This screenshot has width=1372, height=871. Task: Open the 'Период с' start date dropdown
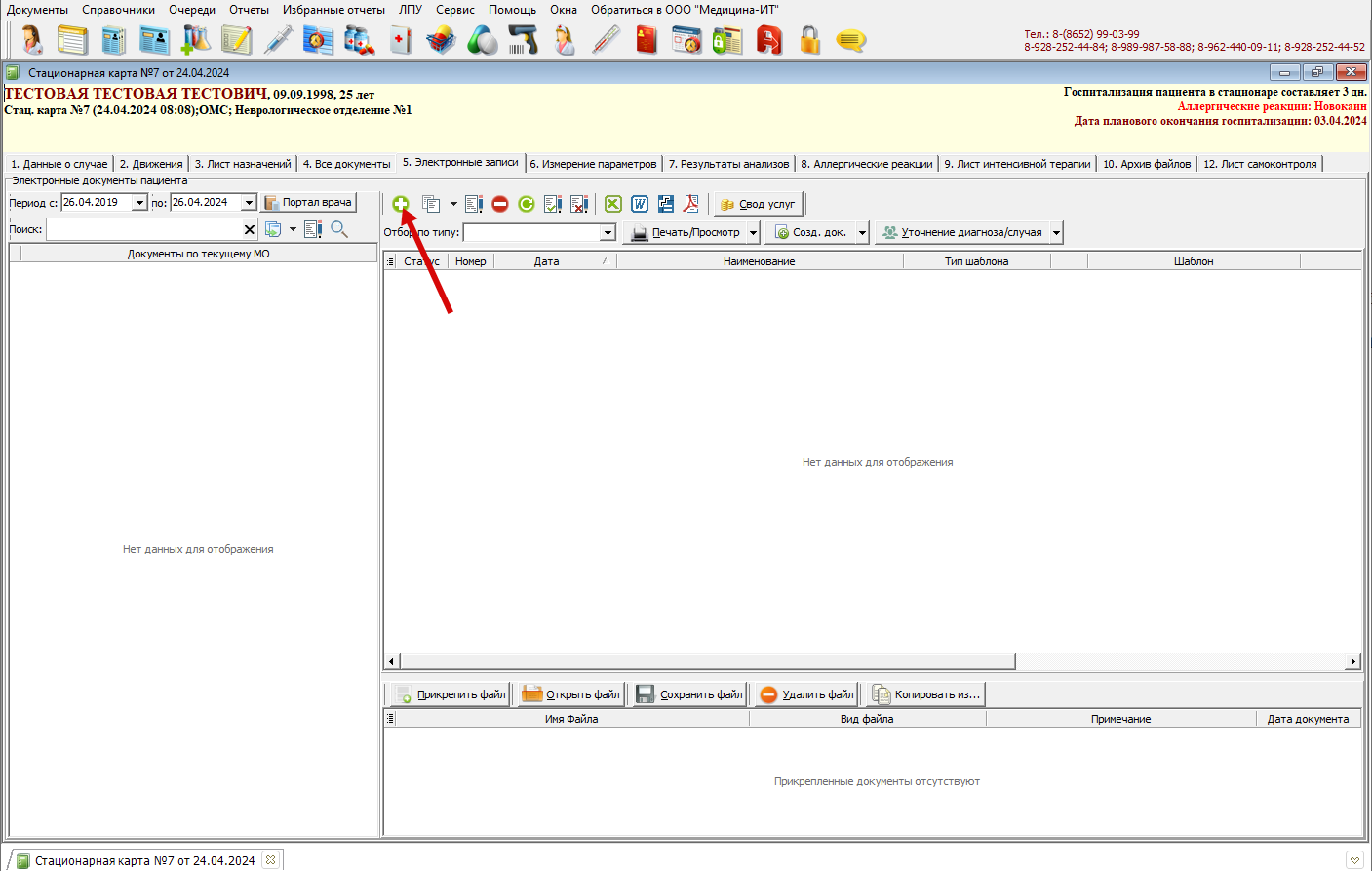pyautogui.click(x=139, y=203)
